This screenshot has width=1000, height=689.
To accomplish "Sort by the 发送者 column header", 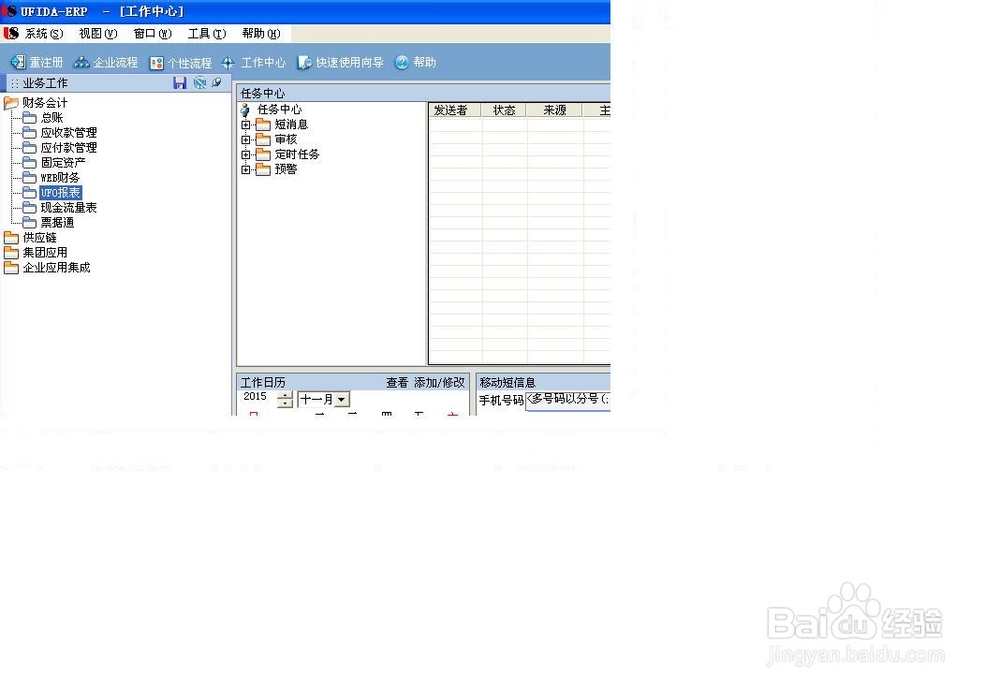I will pyautogui.click(x=455, y=110).
